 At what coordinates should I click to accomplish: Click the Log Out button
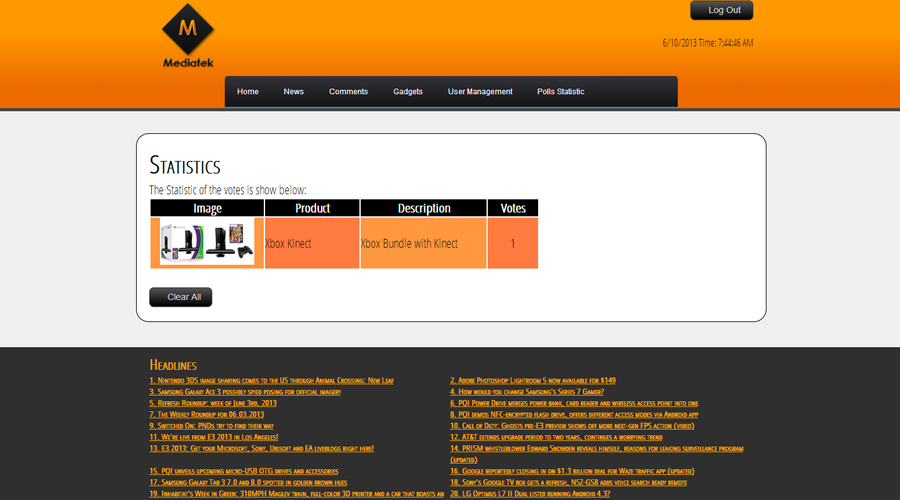coord(721,10)
